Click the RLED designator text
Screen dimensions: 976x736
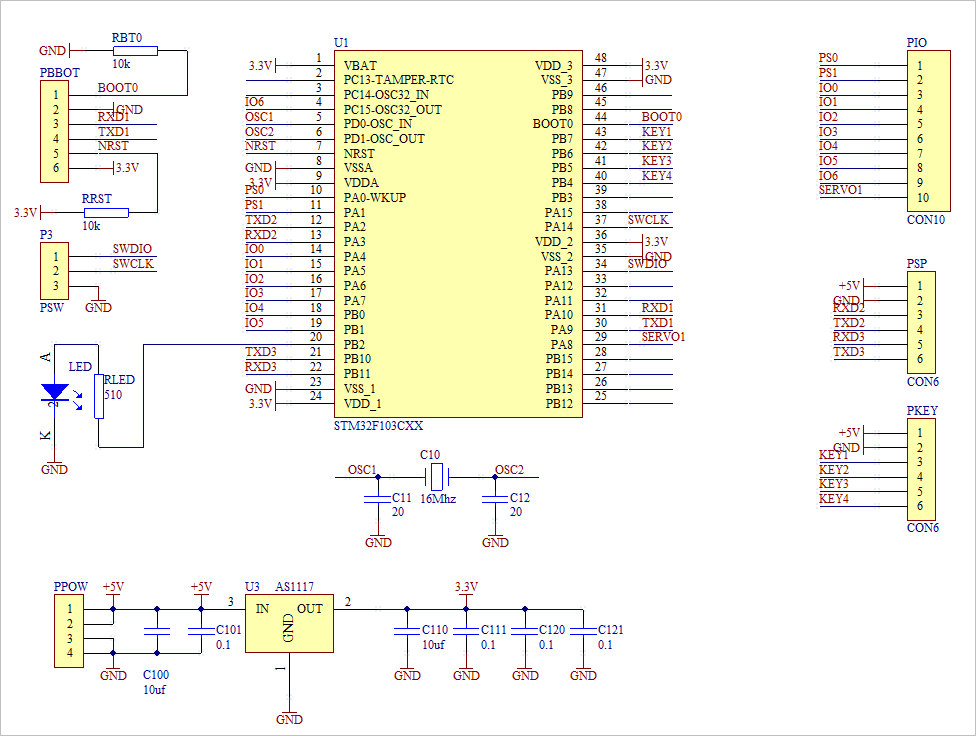coord(120,379)
